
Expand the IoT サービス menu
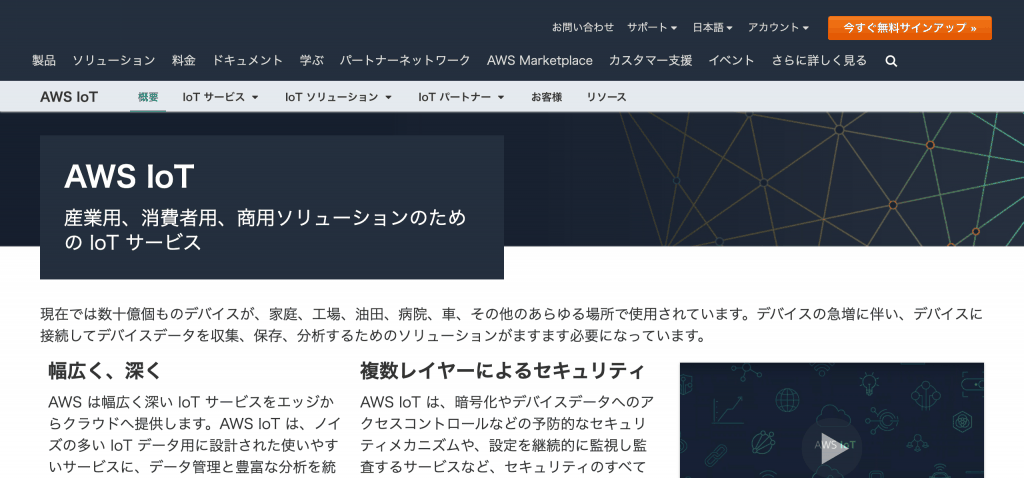click(x=221, y=97)
